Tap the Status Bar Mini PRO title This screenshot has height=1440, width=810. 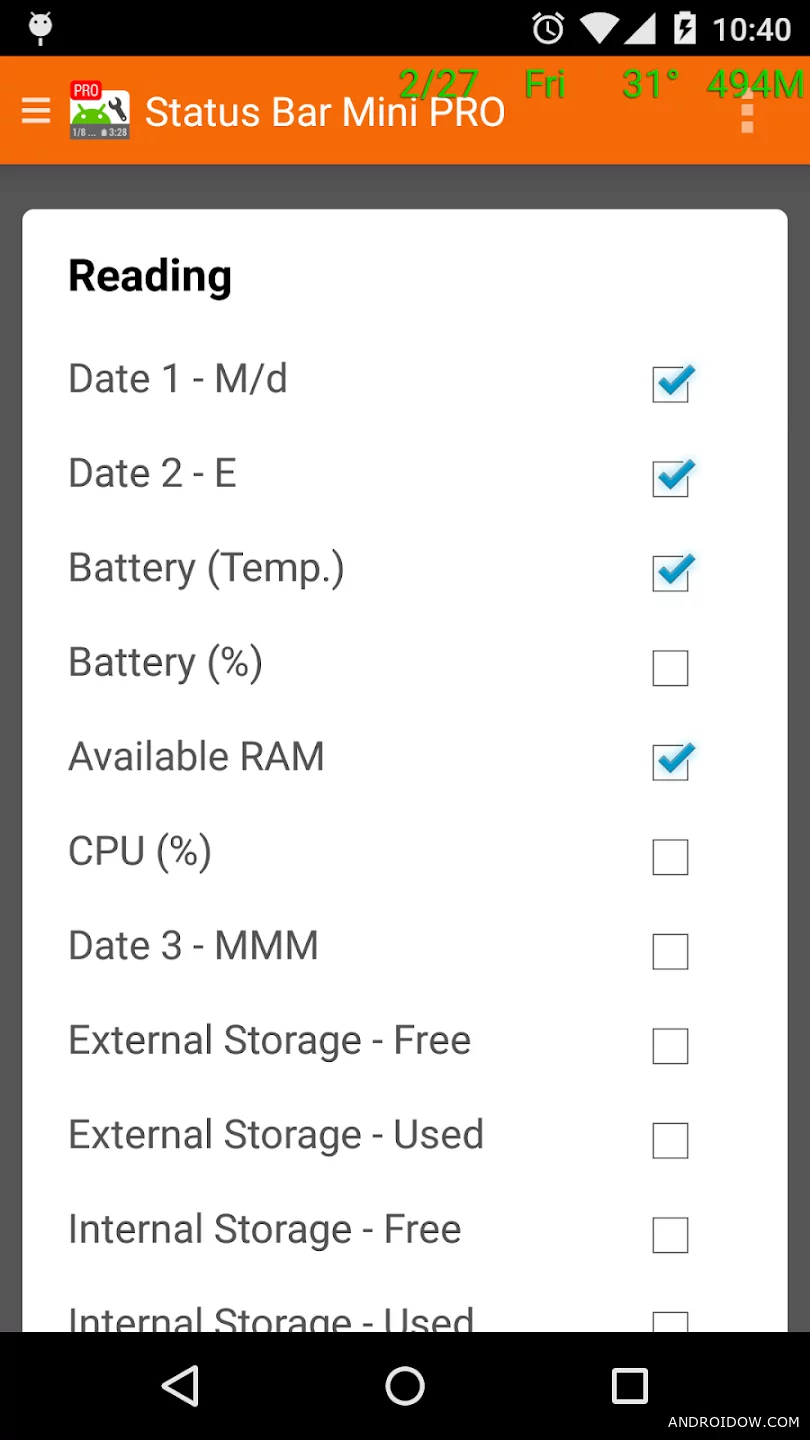tap(325, 112)
